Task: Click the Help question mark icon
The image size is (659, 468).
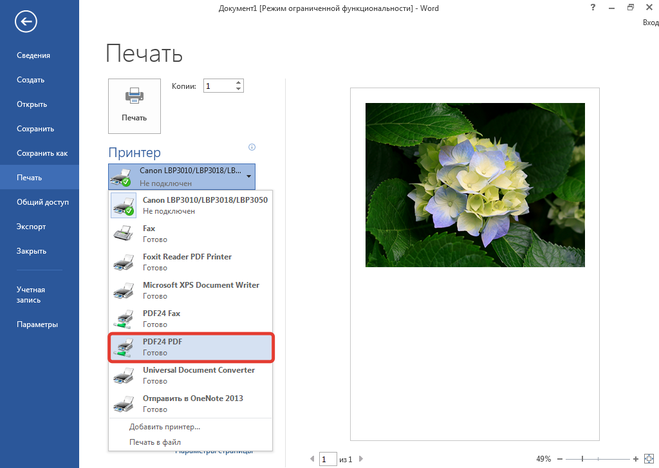Action: coord(593,7)
